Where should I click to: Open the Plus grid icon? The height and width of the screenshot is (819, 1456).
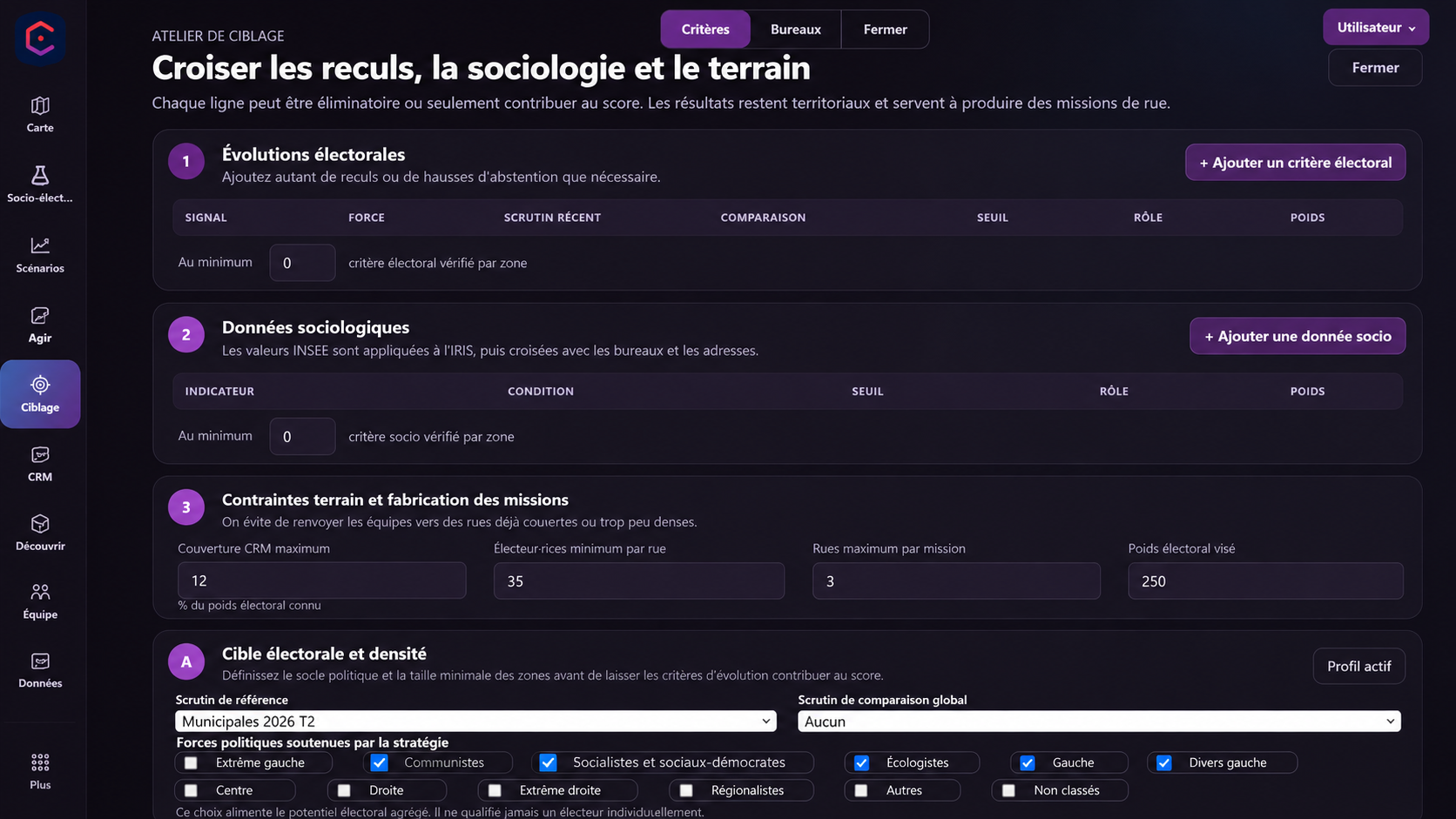40,763
